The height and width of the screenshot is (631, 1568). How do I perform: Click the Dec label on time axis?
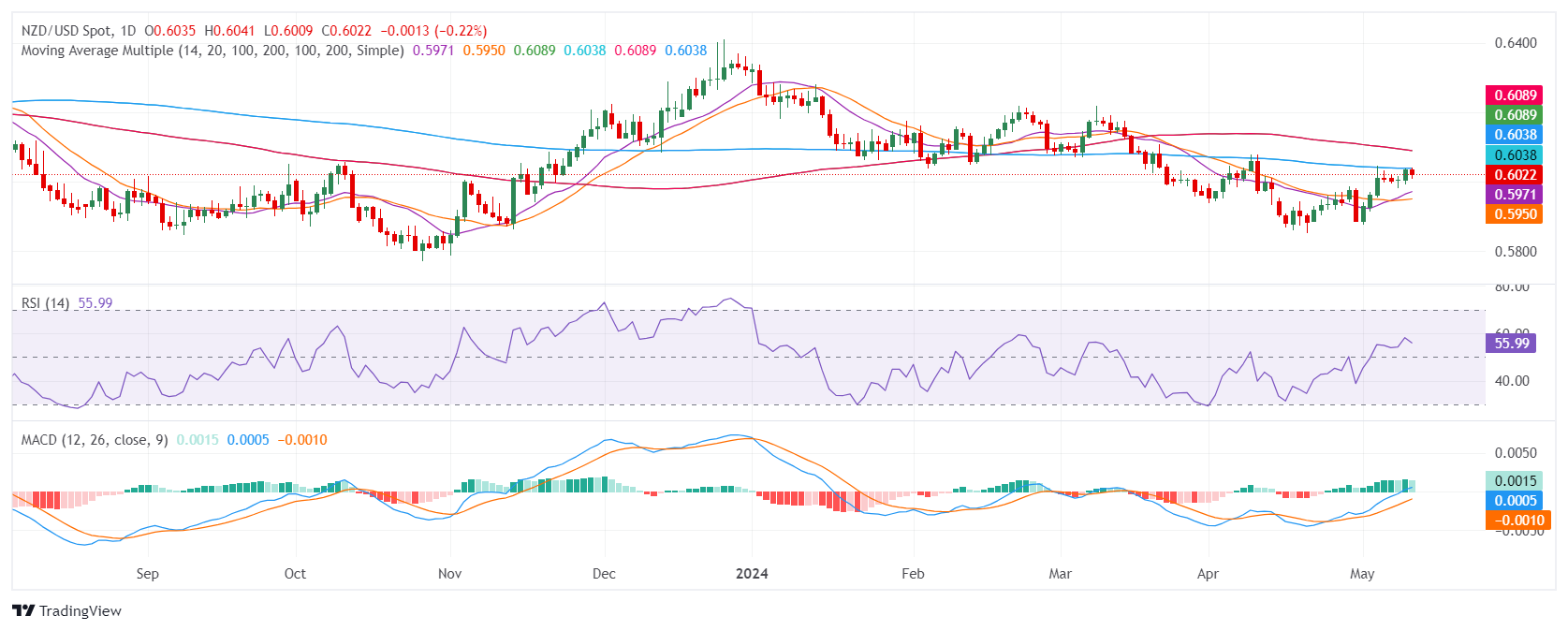click(x=604, y=574)
